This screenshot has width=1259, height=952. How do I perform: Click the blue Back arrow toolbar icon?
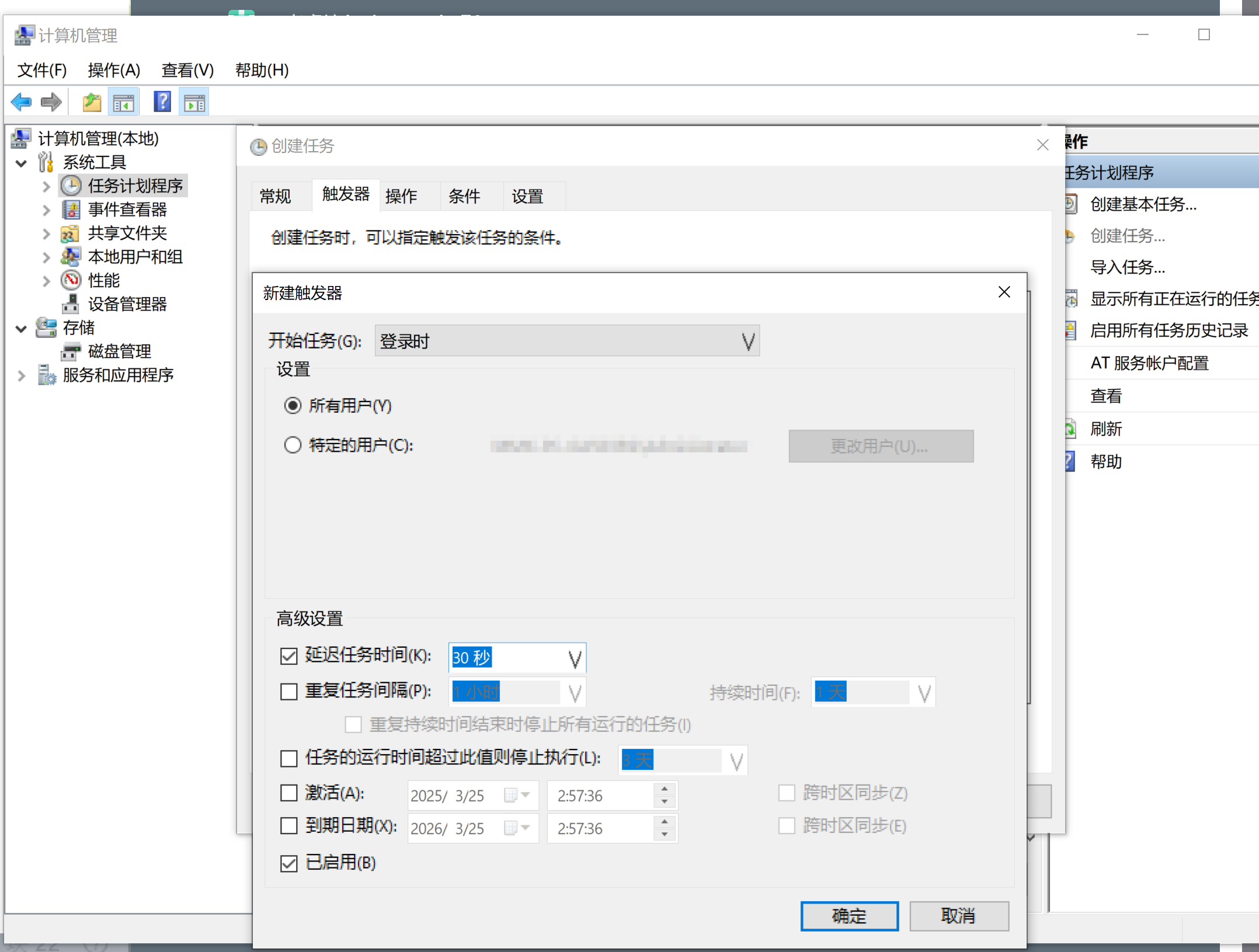(x=22, y=102)
